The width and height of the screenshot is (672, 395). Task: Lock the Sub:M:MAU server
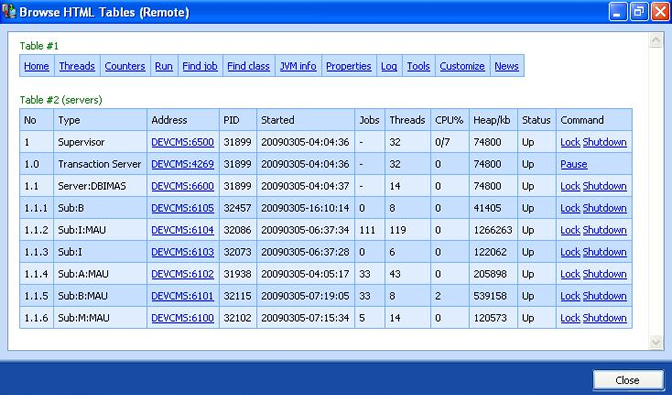[570, 318]
